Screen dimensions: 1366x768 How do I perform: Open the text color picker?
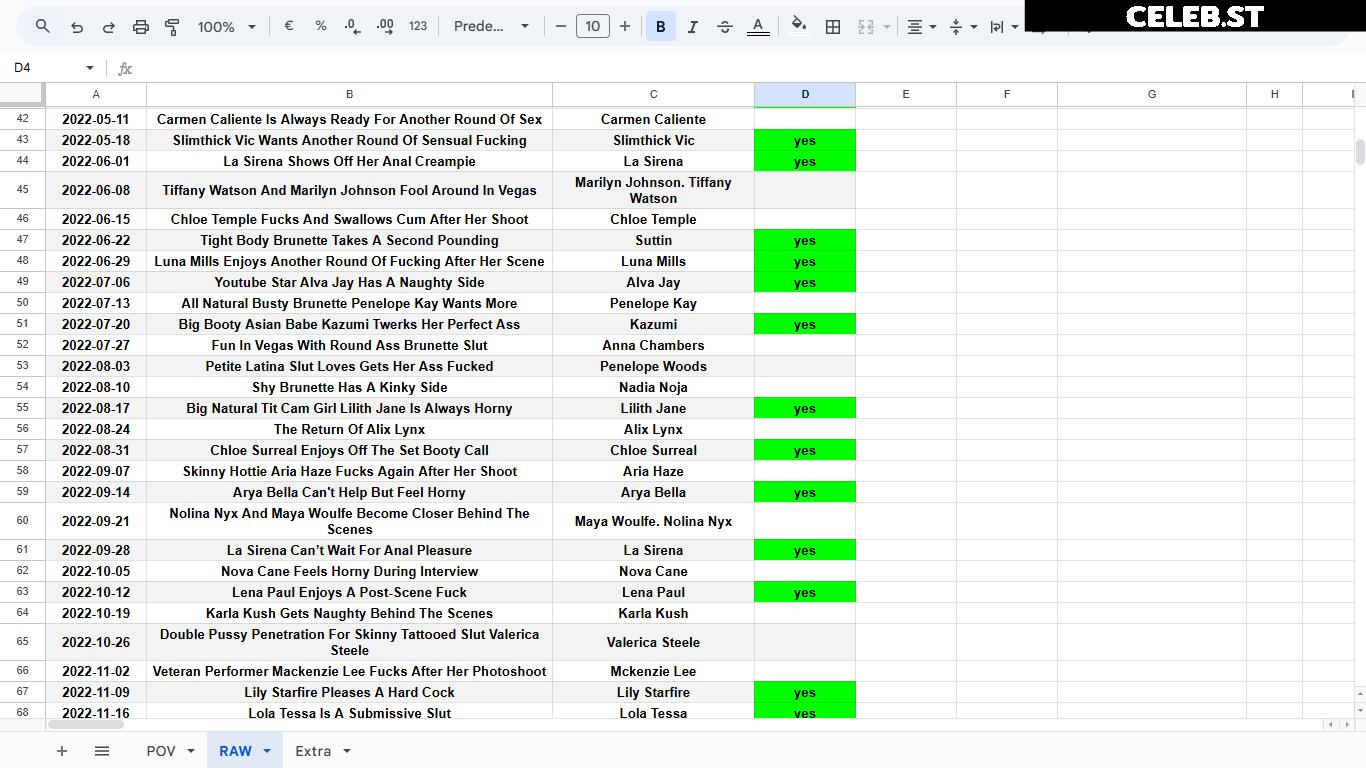(x=758, y=26)
